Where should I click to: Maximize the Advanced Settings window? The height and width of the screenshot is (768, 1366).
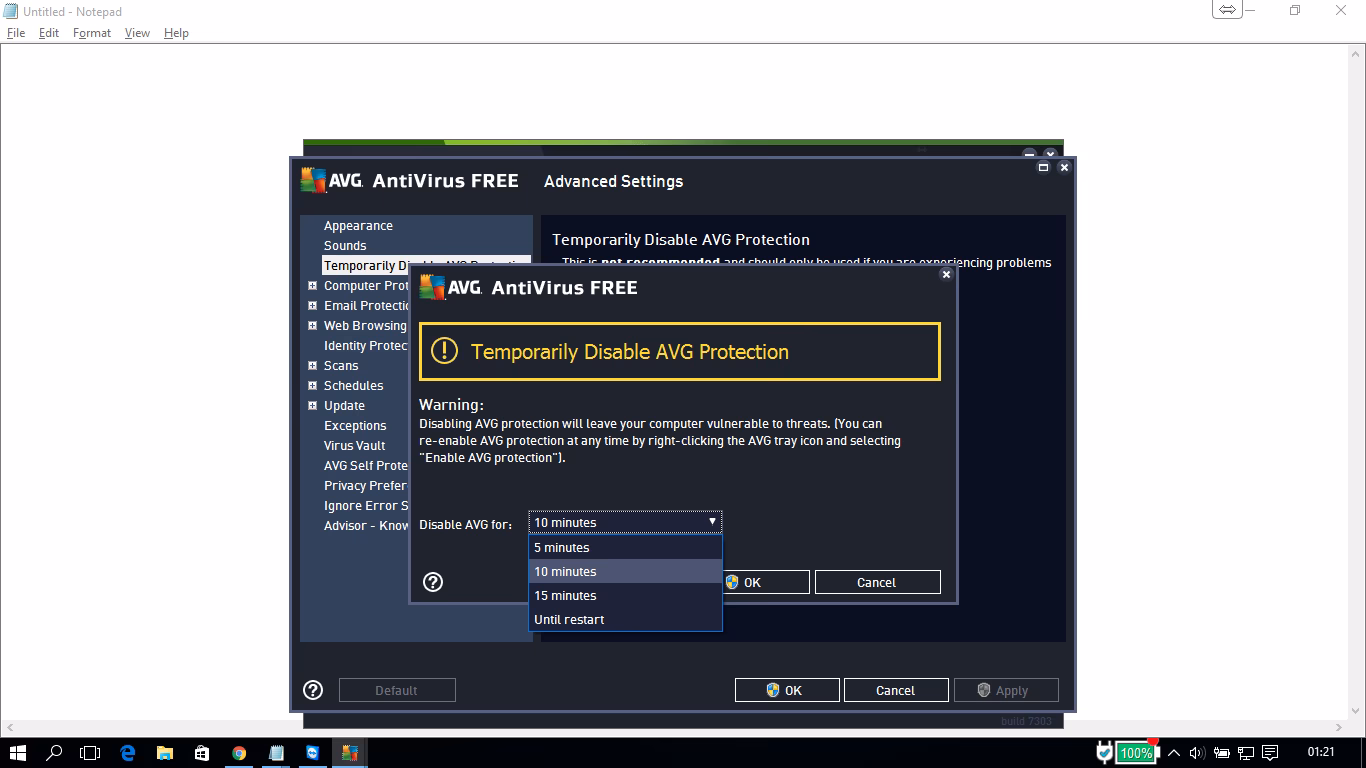(1043, 167)
